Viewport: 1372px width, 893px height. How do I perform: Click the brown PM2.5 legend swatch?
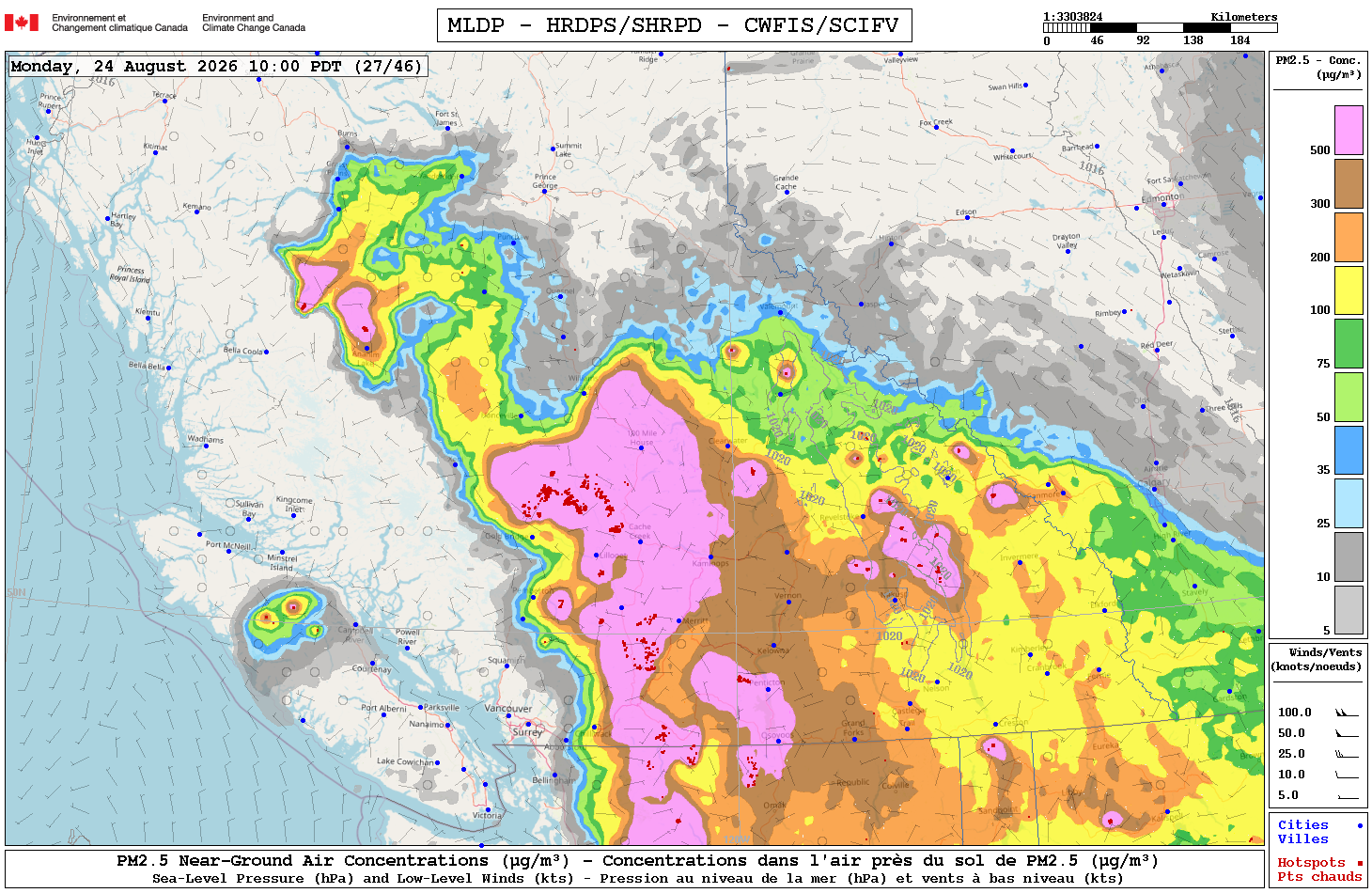[1349, 183]
